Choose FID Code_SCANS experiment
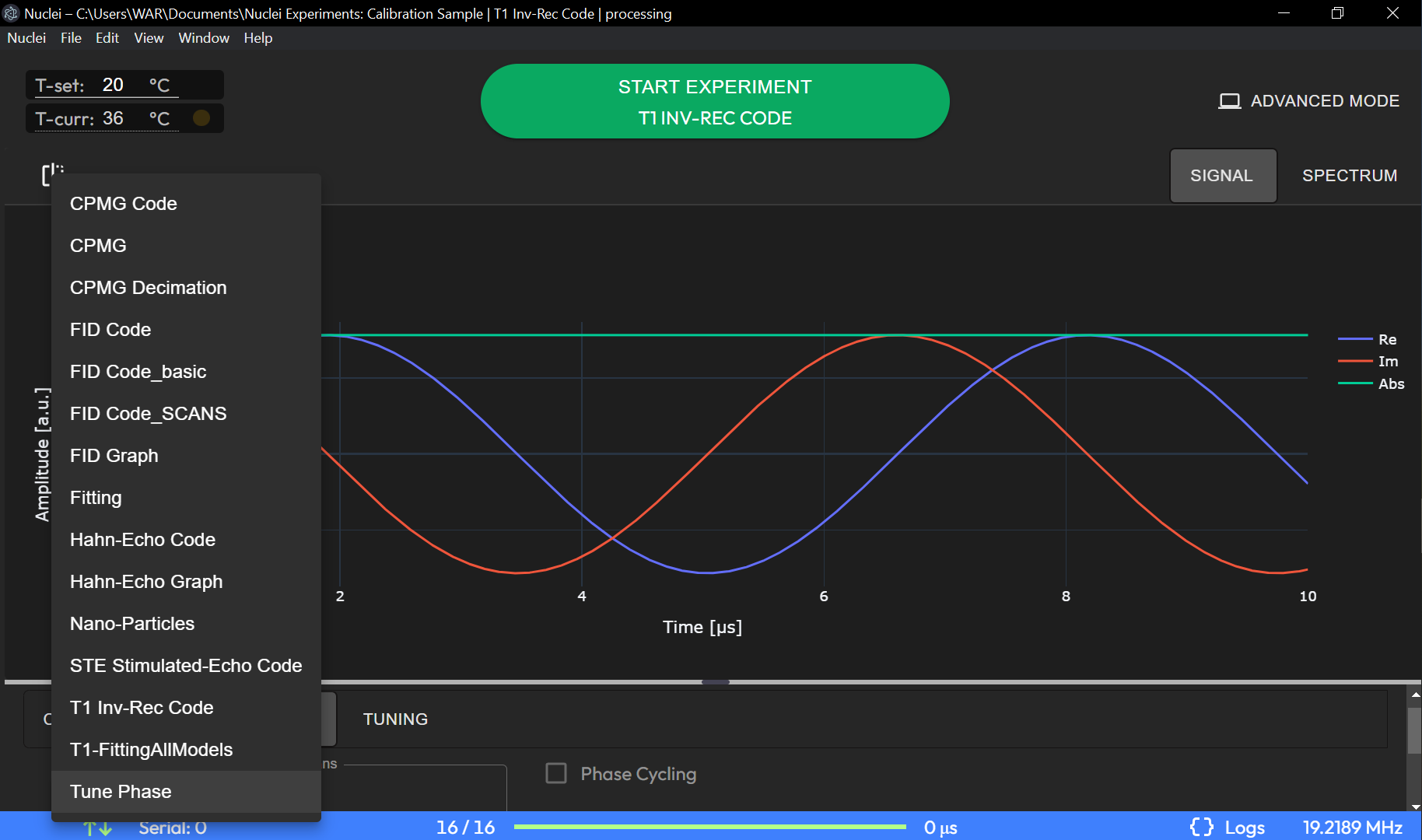 [x=186, y=414]
